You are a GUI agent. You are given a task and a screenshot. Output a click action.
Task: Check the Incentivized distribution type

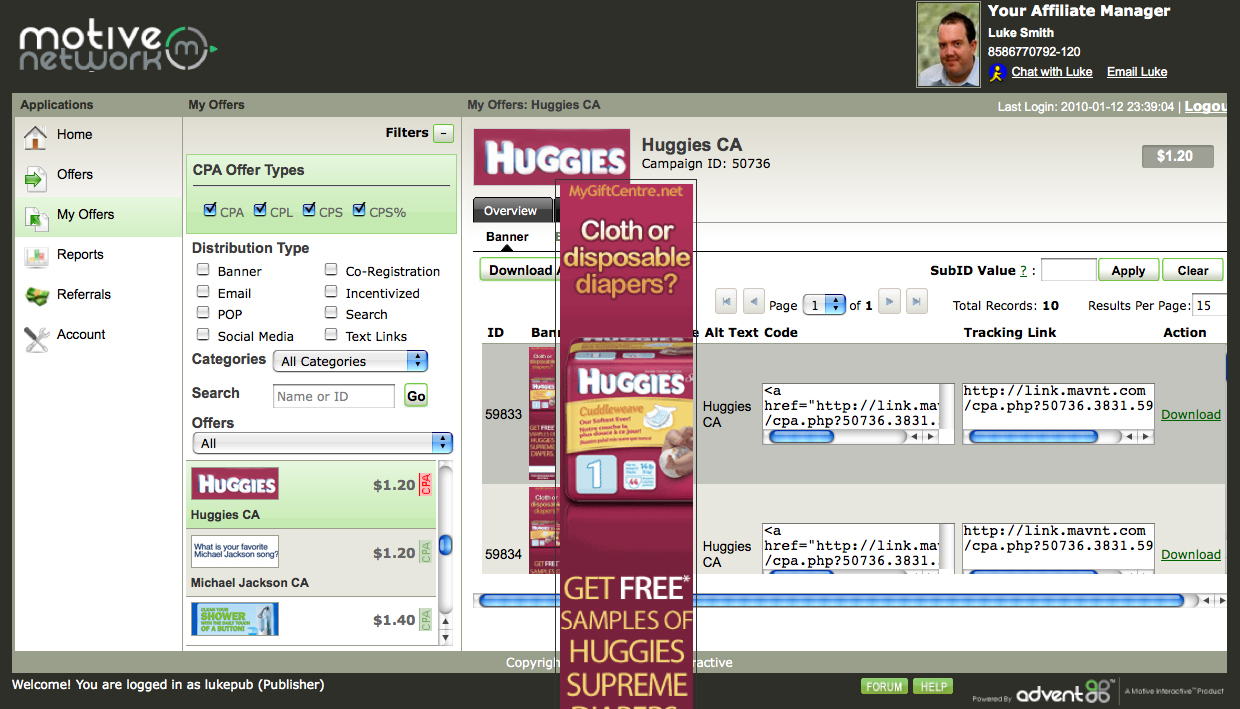(331, 292)
